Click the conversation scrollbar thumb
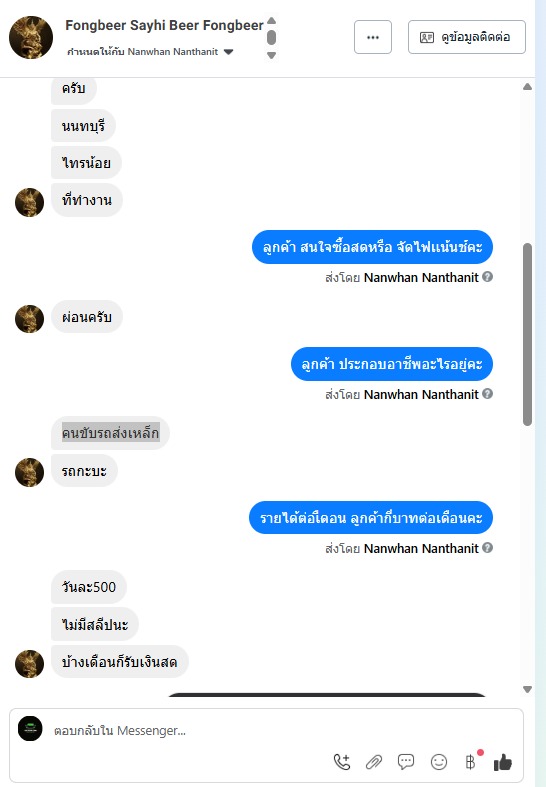 (527, 335)
